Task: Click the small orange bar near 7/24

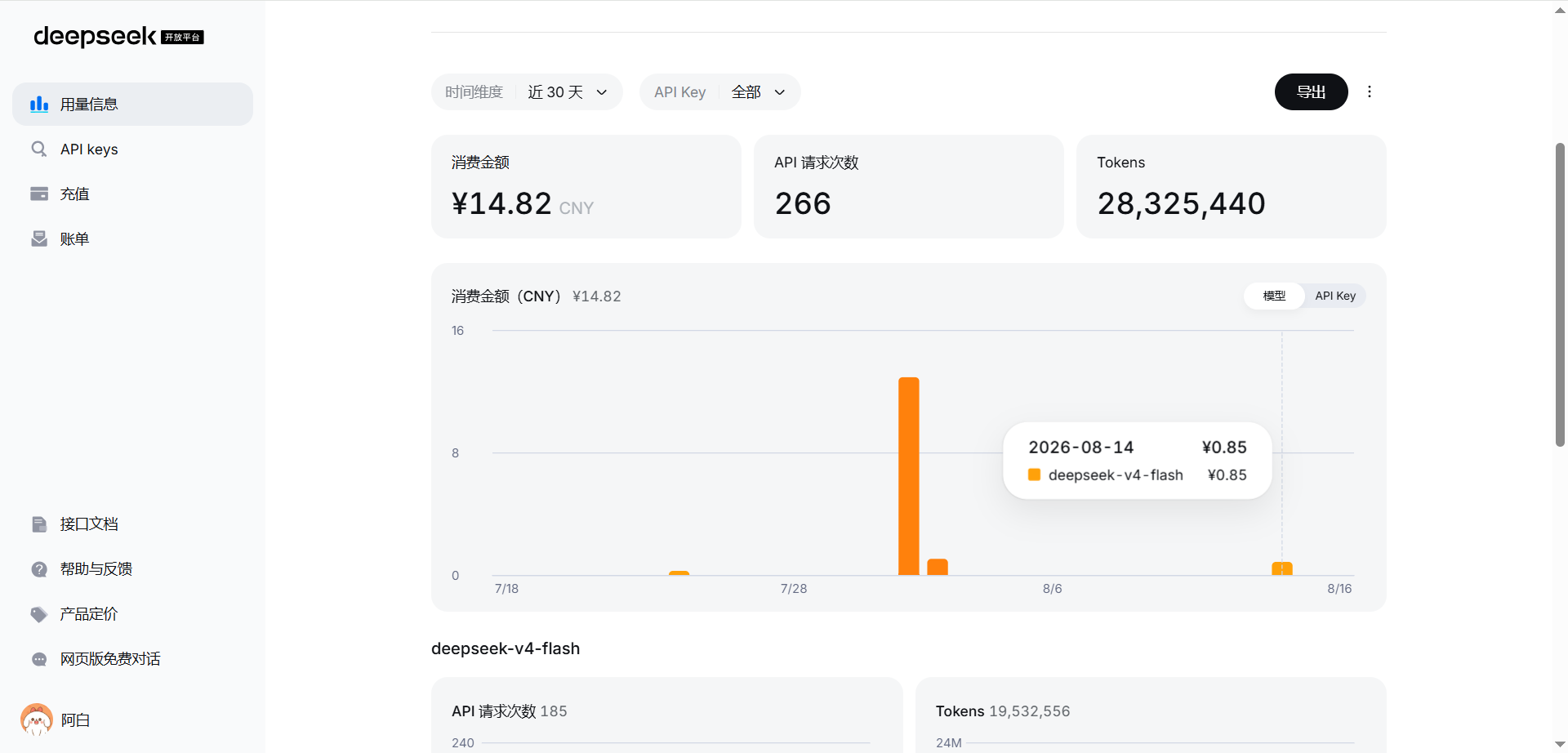Action: (x=679, y=573)
